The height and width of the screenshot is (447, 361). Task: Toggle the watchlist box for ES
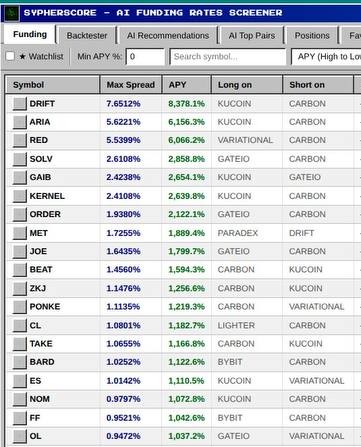point(19,381)
